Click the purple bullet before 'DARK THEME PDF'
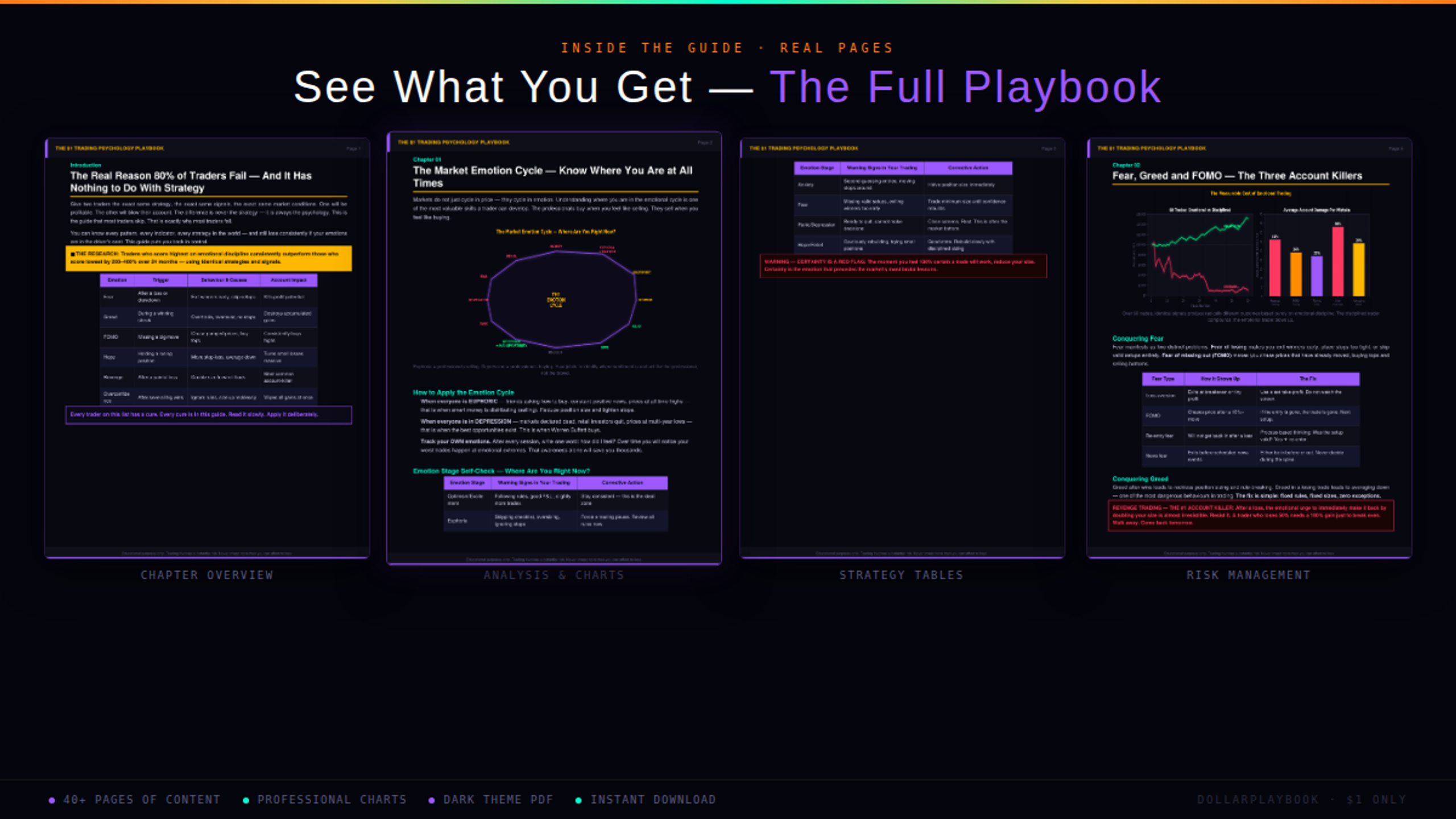The image size is (1456, 819). pyautogui.click(x=432, y=800)
